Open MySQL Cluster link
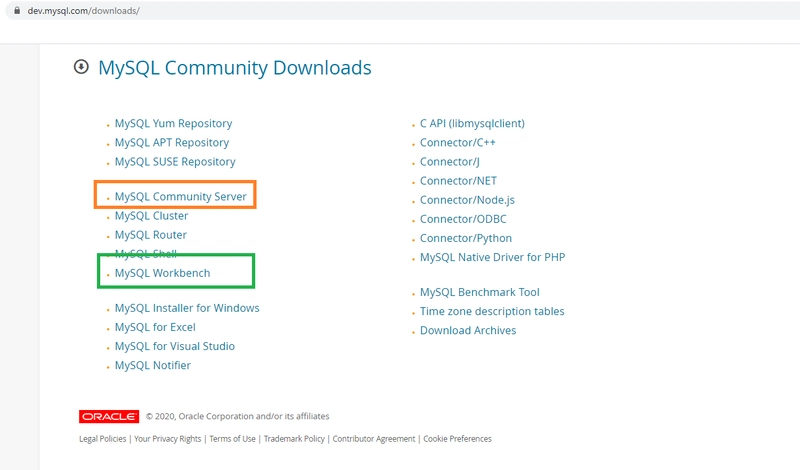 (151, 216)
